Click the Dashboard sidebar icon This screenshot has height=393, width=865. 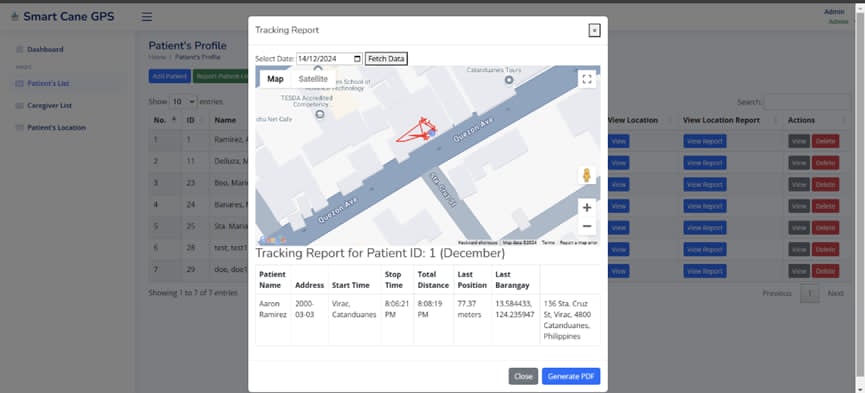(20, 50)
